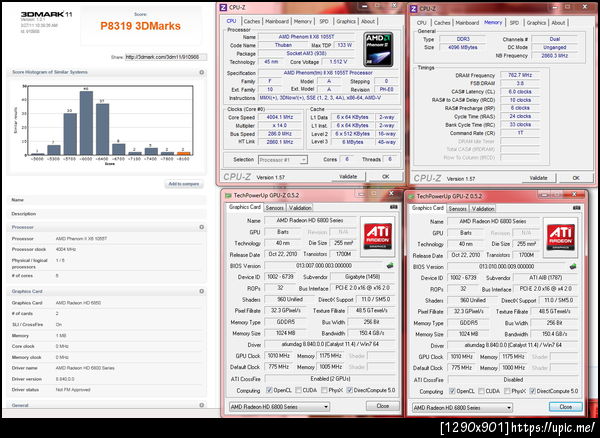Click the tallest ~6000 bar in the score histogram
Screen dimensions: 600x438
pyautogui.click(x=86, y=123)
